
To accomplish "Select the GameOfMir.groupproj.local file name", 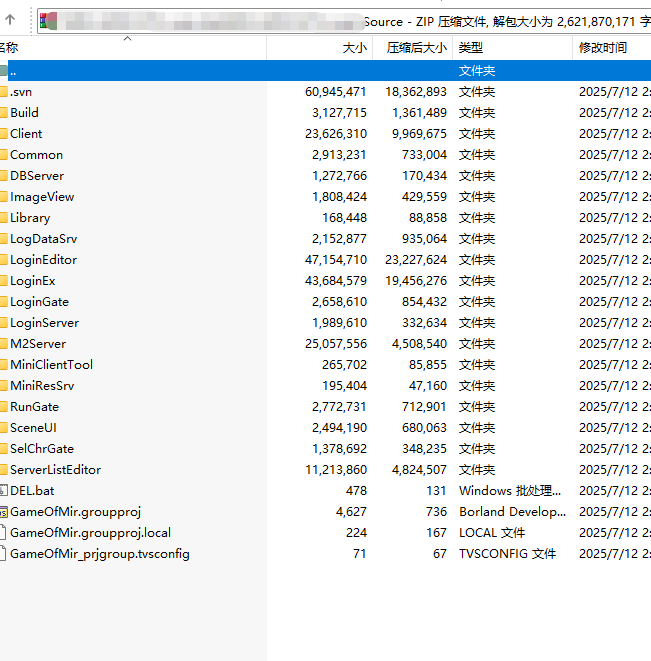I will pyautogui.click(x=91, y=533).
